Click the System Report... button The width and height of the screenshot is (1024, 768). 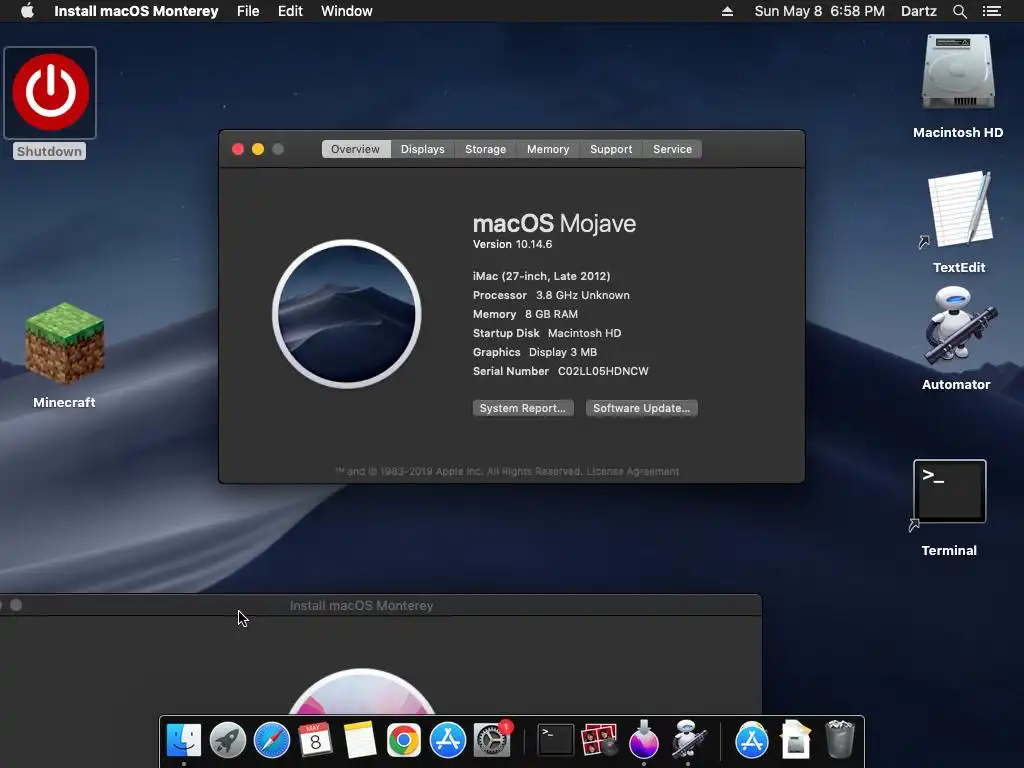point(522,408)
